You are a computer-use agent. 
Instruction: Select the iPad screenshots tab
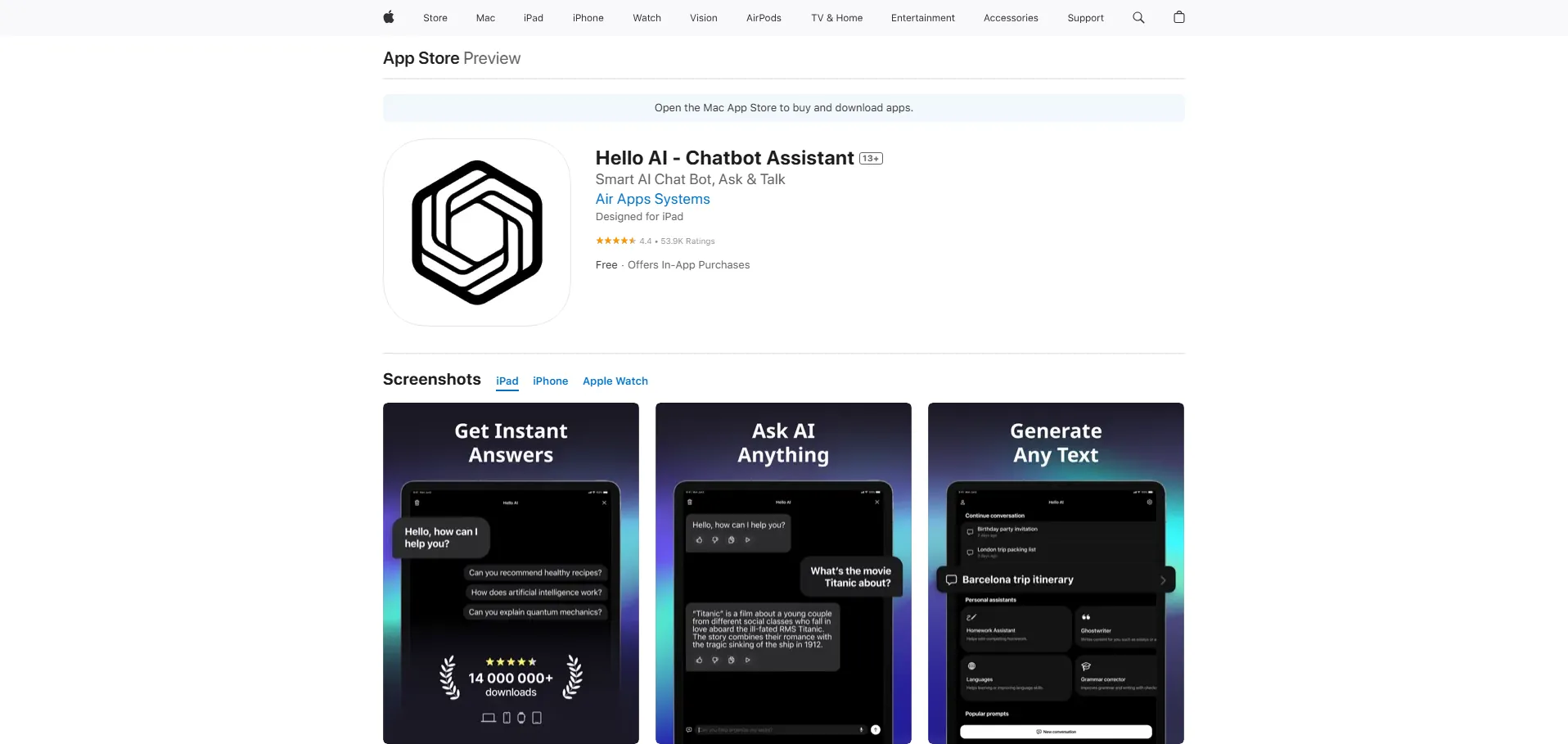click(x=507, y=381)
